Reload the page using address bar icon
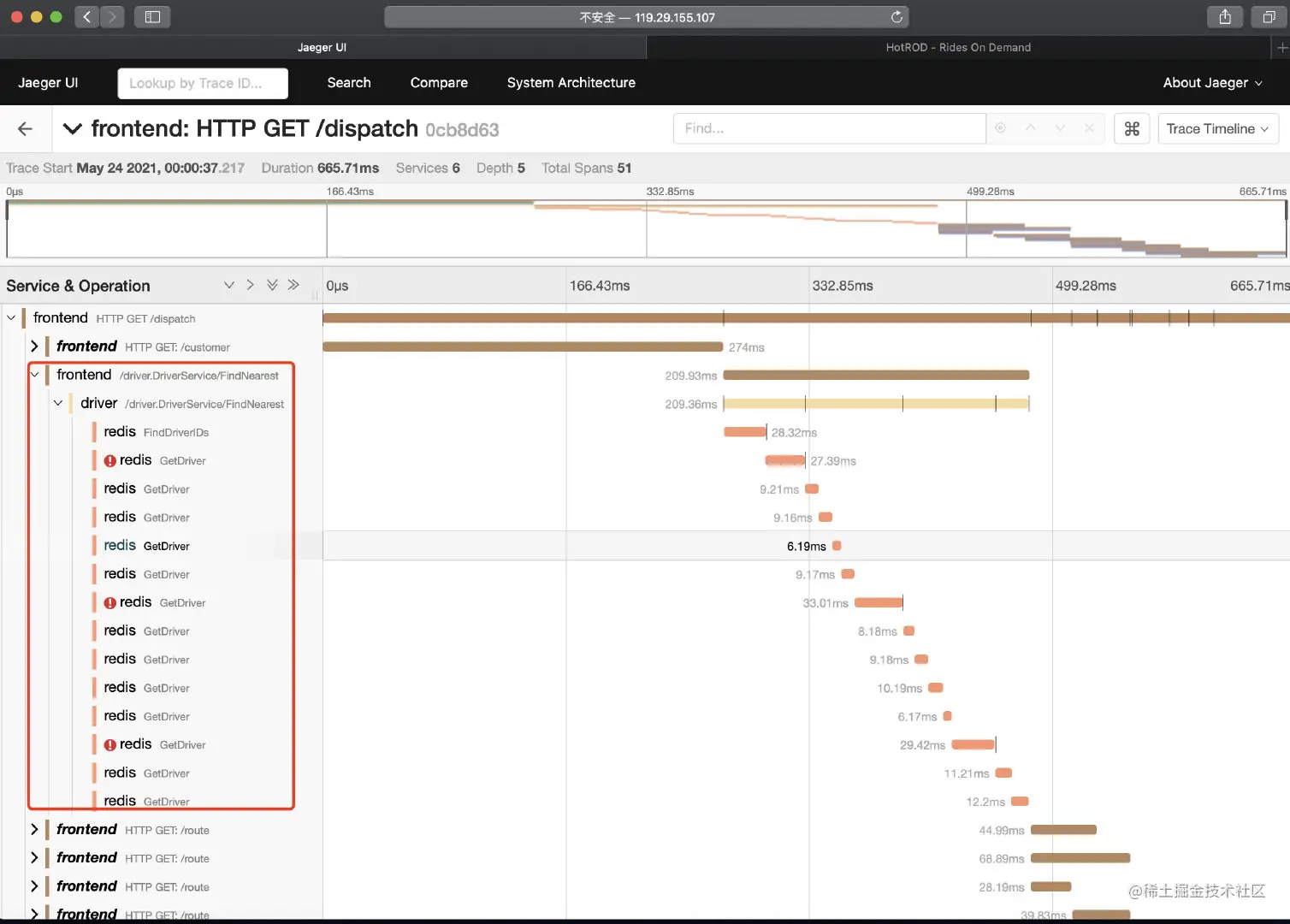The width and height of the screenshot is (1290, 924). pyautogui.click(x=896, y=17)
